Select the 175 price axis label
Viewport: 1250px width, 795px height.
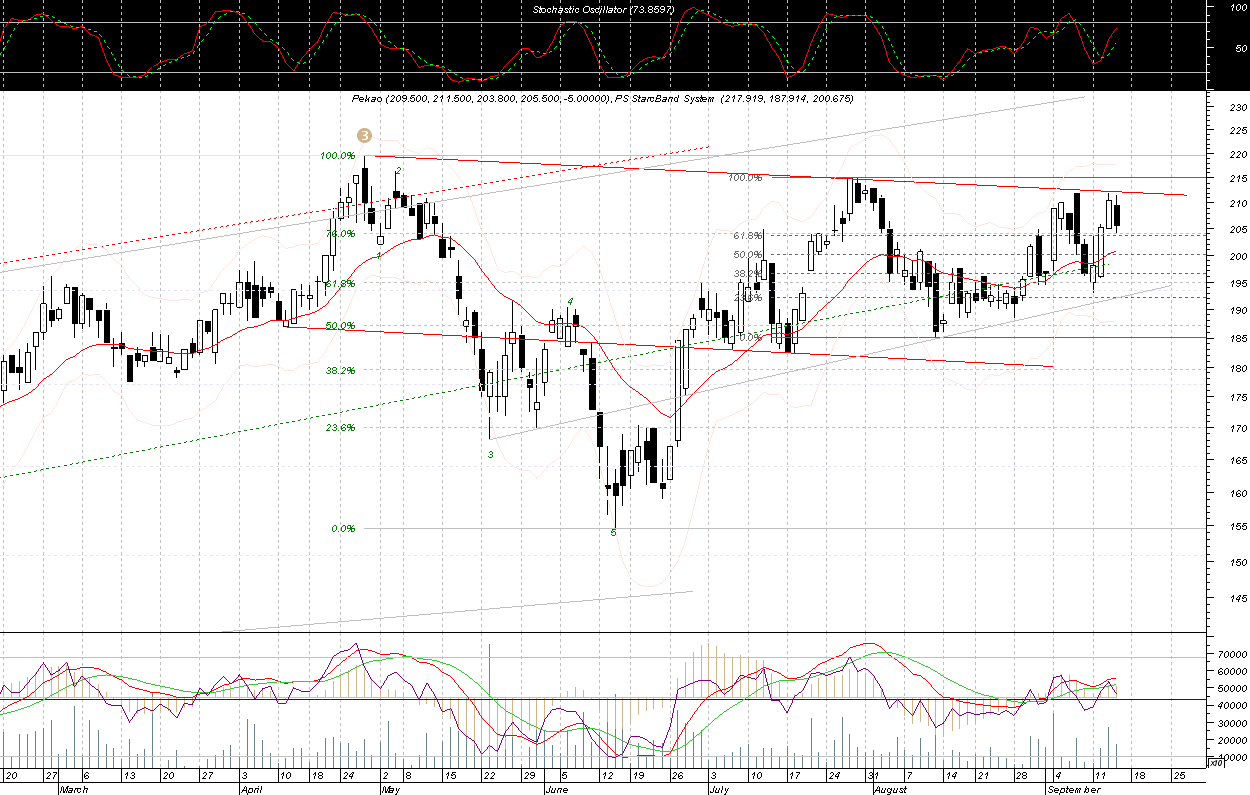click(x=1236, y=398)
